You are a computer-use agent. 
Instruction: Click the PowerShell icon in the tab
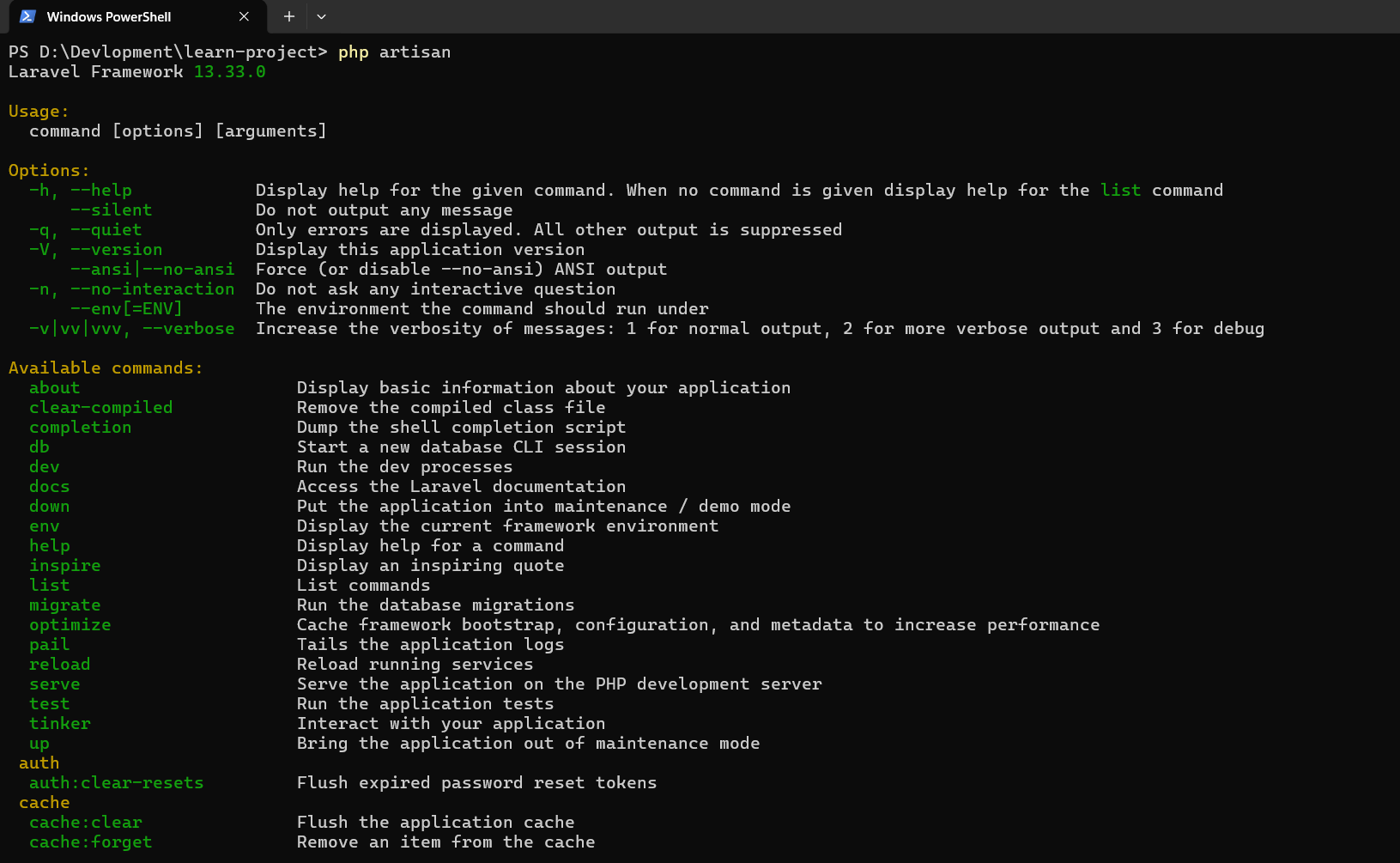point(27,16)
